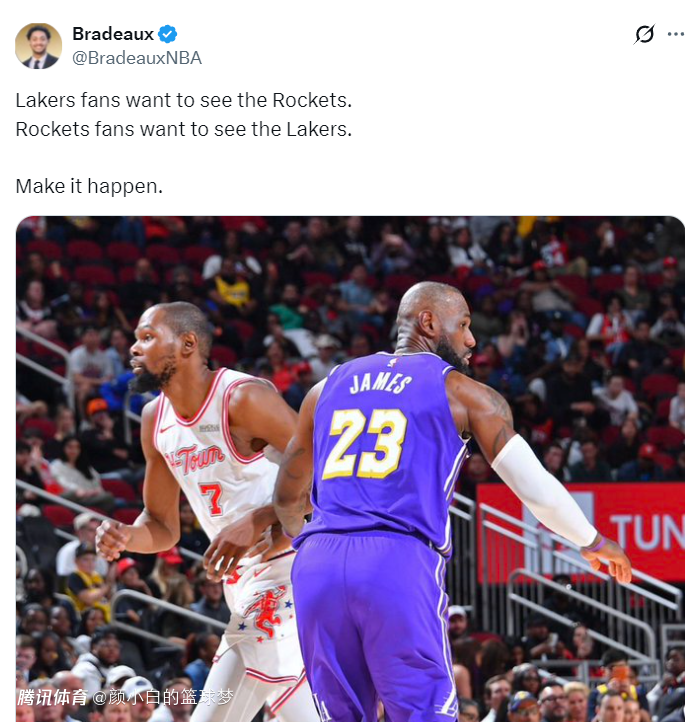Click the blue verified badge
Image resolution: width=685 pixels, height=722 pixels.
coord(168,34)
